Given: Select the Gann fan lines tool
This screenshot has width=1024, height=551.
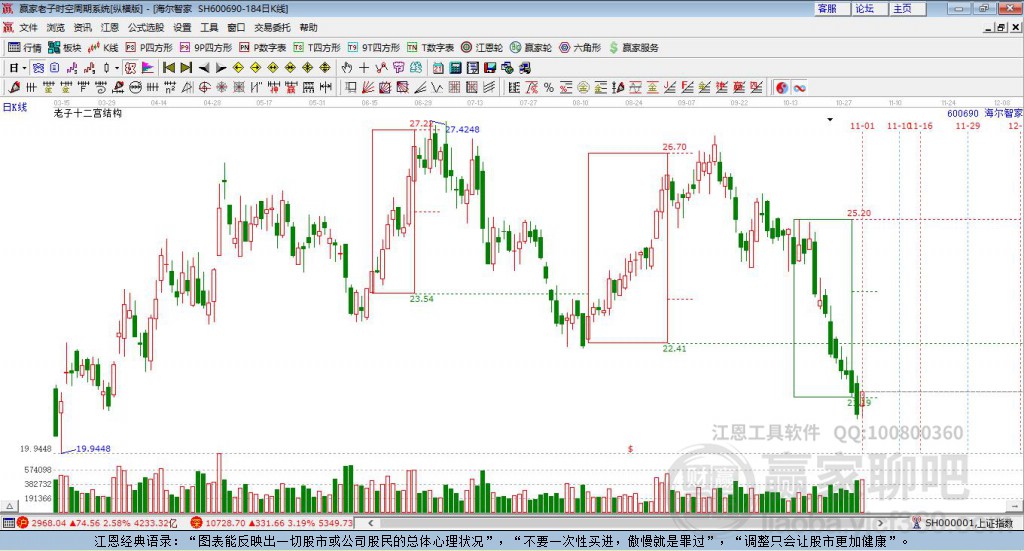Looking at the screenshot, I should tap(368, 87).
